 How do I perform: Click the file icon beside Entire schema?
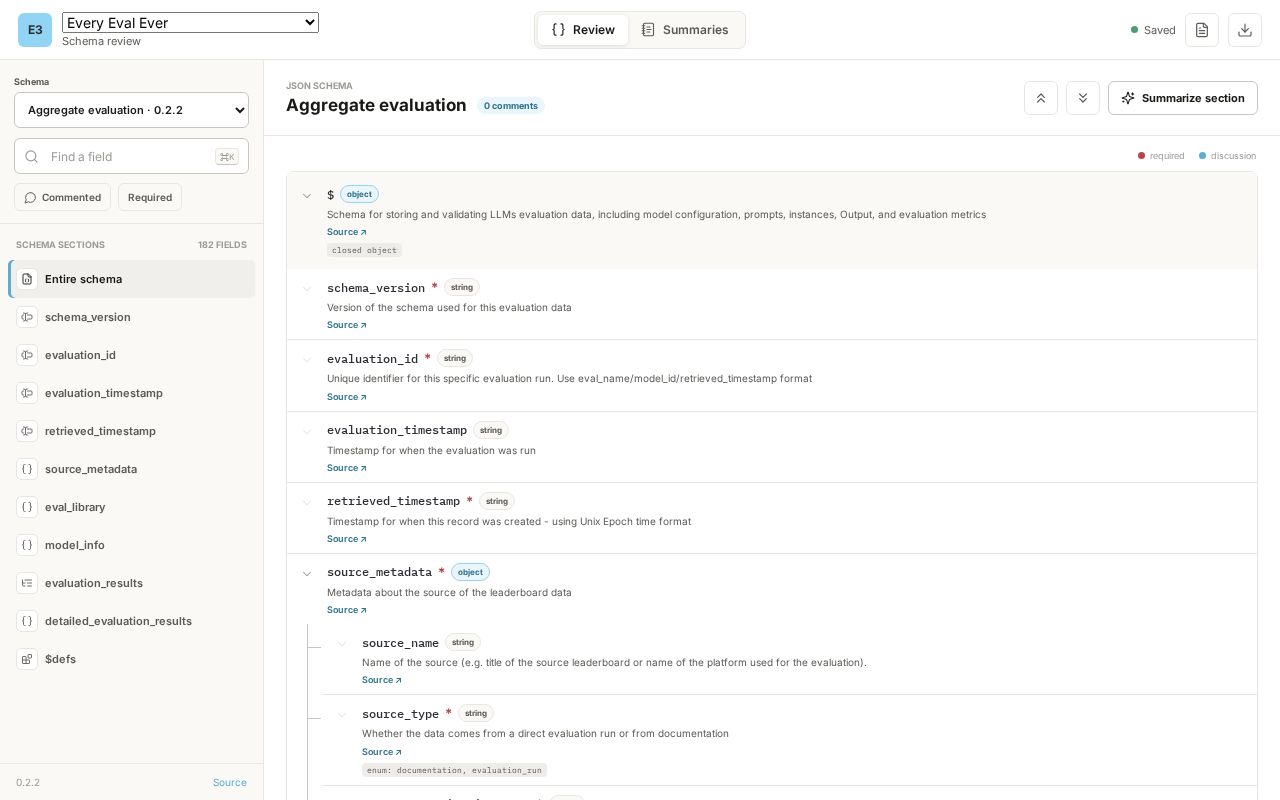pos(27,279)
